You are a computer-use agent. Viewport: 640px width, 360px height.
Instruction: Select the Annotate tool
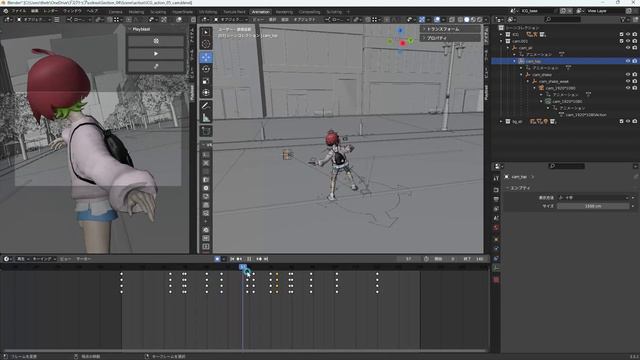(206, 106)
